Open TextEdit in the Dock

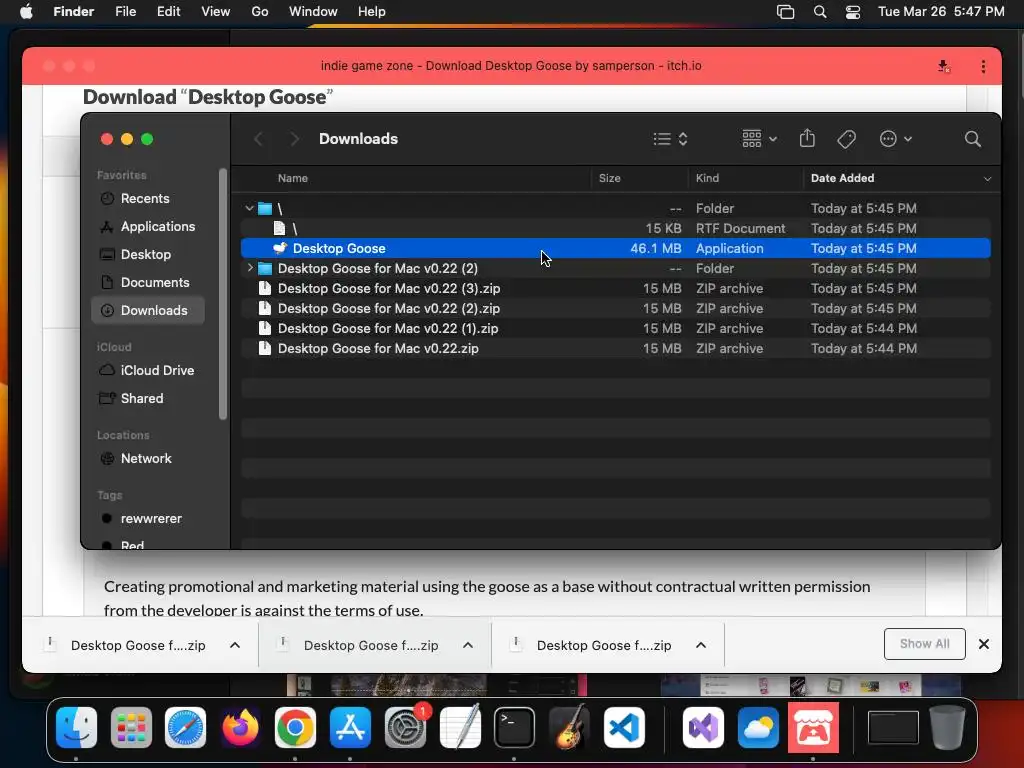pos(460,727)
